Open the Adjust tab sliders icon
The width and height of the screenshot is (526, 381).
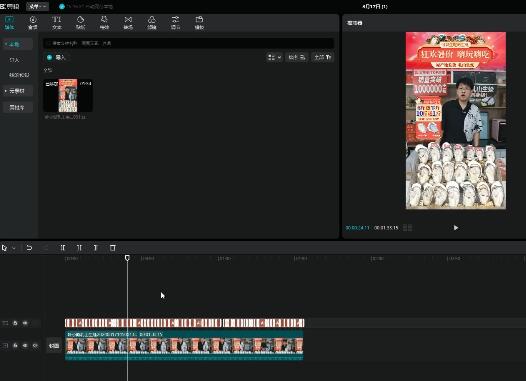pos(175,22)
